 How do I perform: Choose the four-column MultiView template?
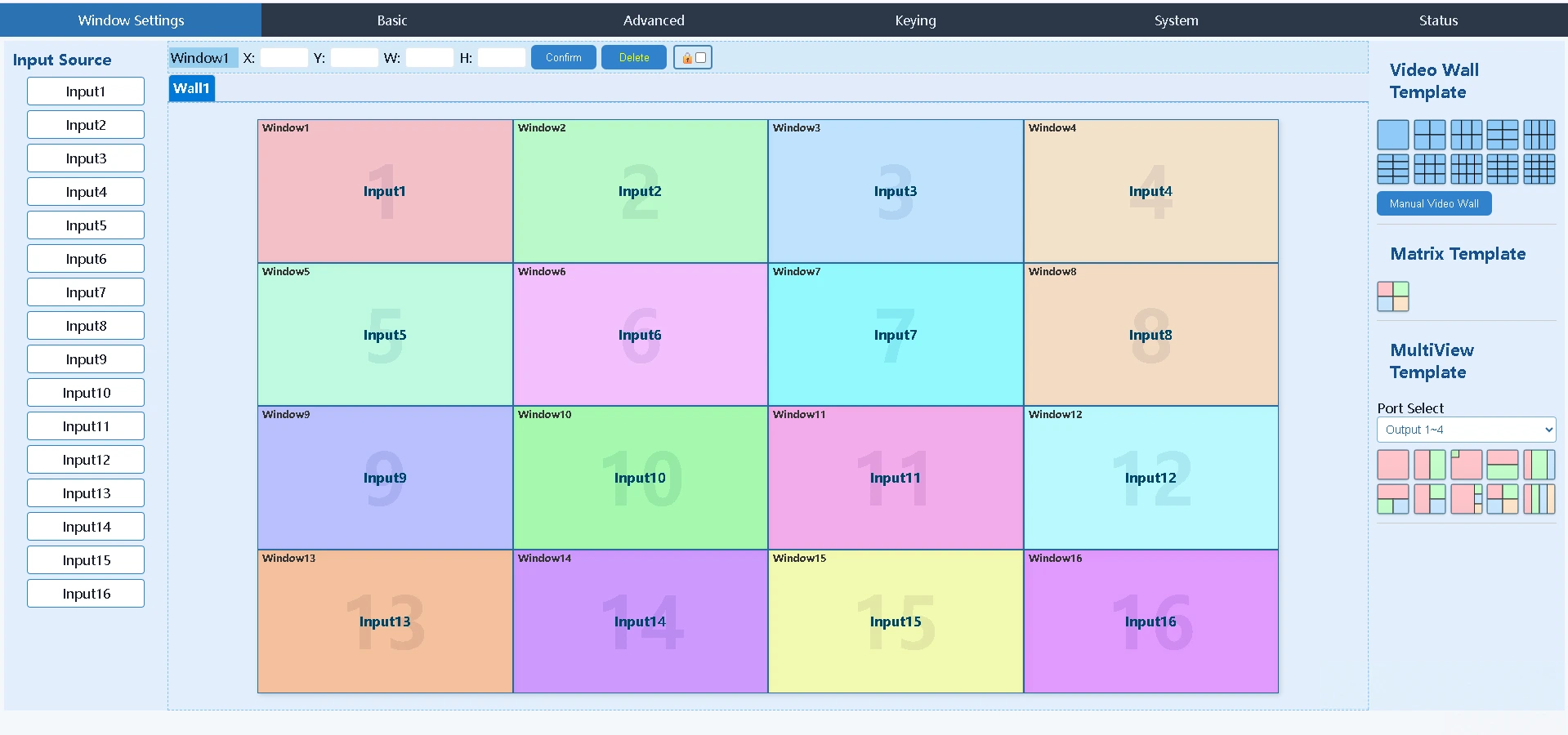[1539, 499]
